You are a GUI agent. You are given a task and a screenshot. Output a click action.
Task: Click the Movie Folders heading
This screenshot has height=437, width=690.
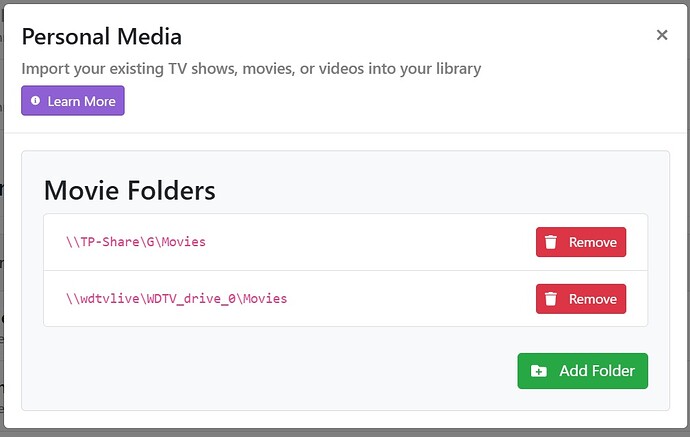(x=130, y=190)
